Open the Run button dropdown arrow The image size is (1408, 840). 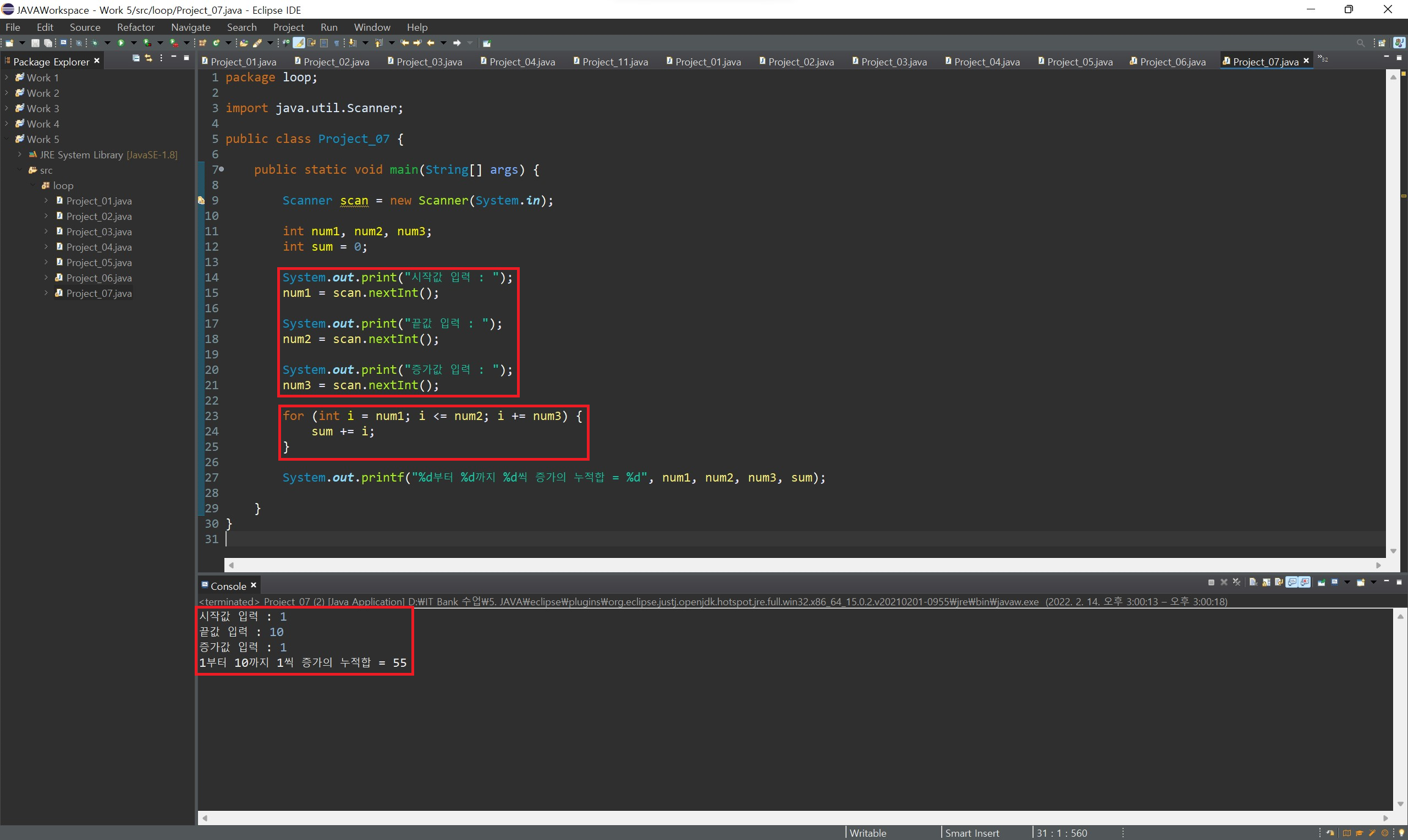point(134,43)
